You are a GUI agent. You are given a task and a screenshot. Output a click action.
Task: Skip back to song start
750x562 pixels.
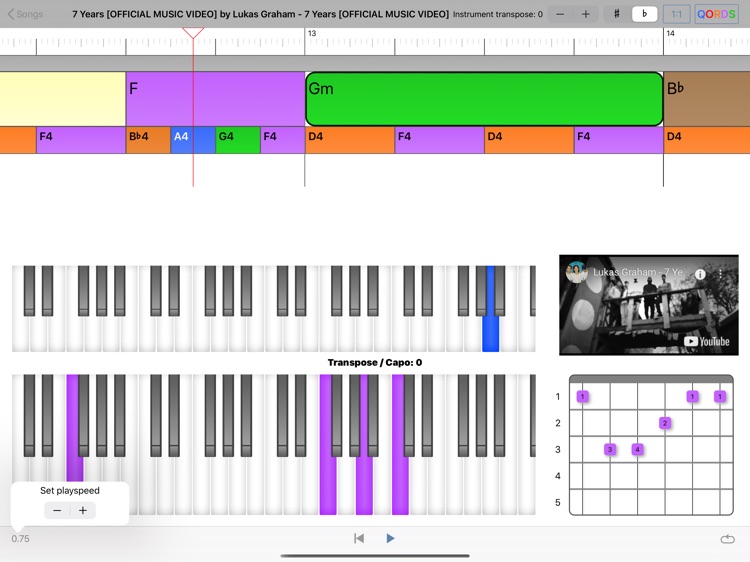tap(359, 539)
